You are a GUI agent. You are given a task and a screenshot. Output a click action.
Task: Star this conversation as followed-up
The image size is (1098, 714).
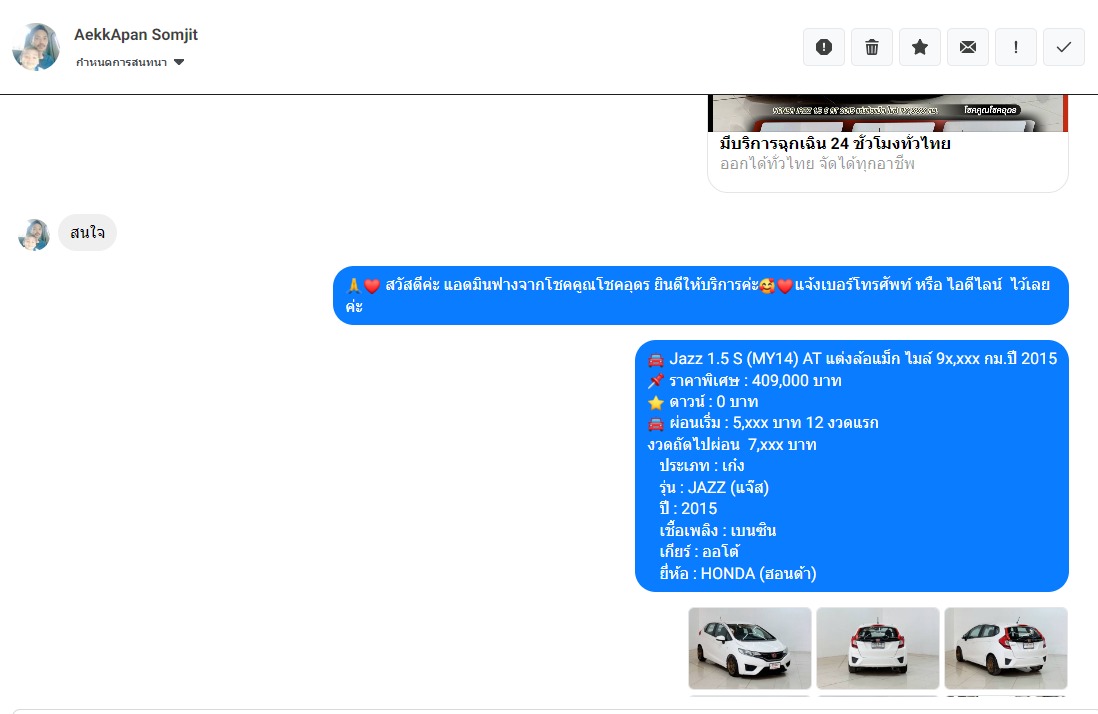[919, 47]
